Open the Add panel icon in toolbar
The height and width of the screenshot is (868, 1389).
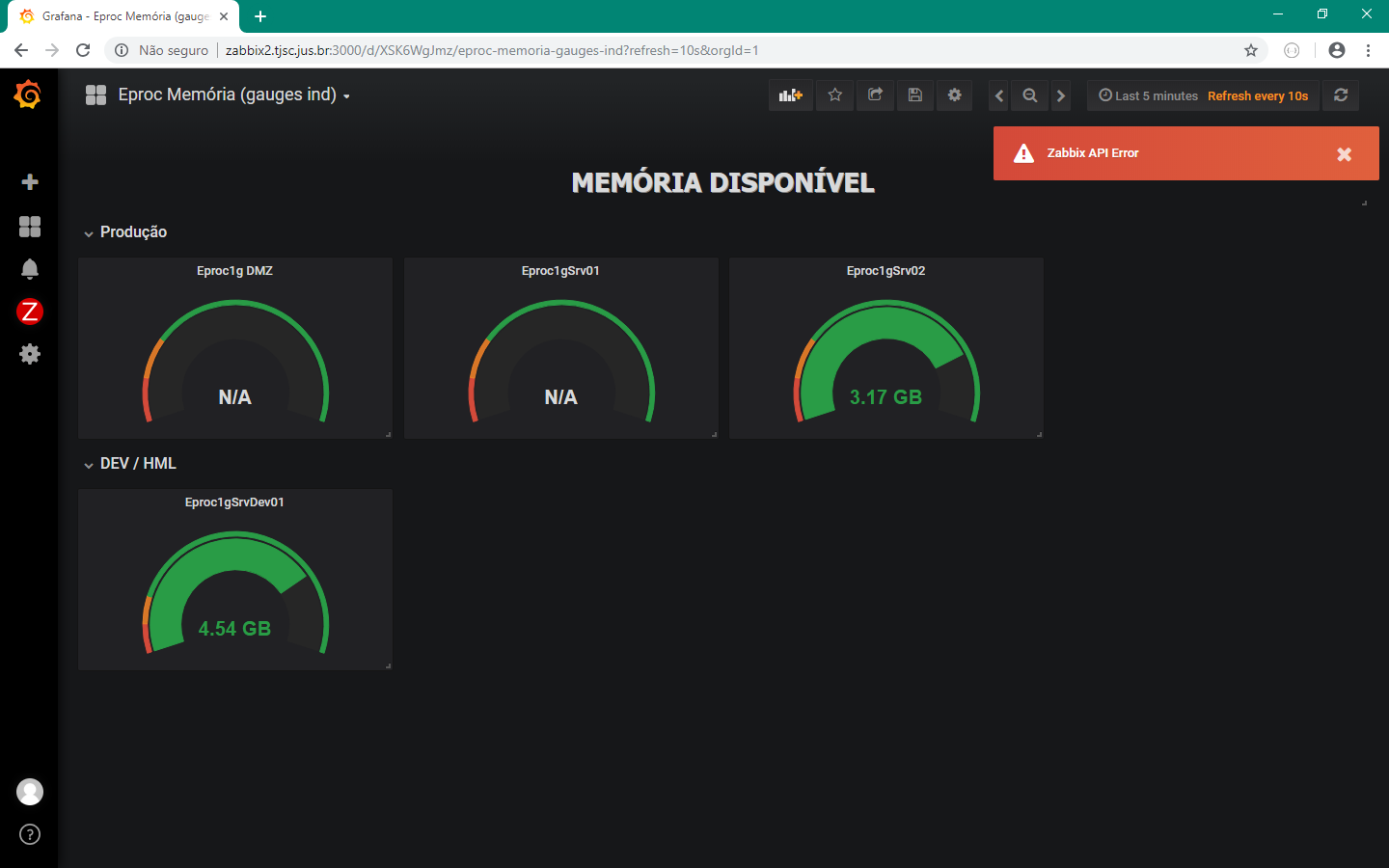click(790, 95)
